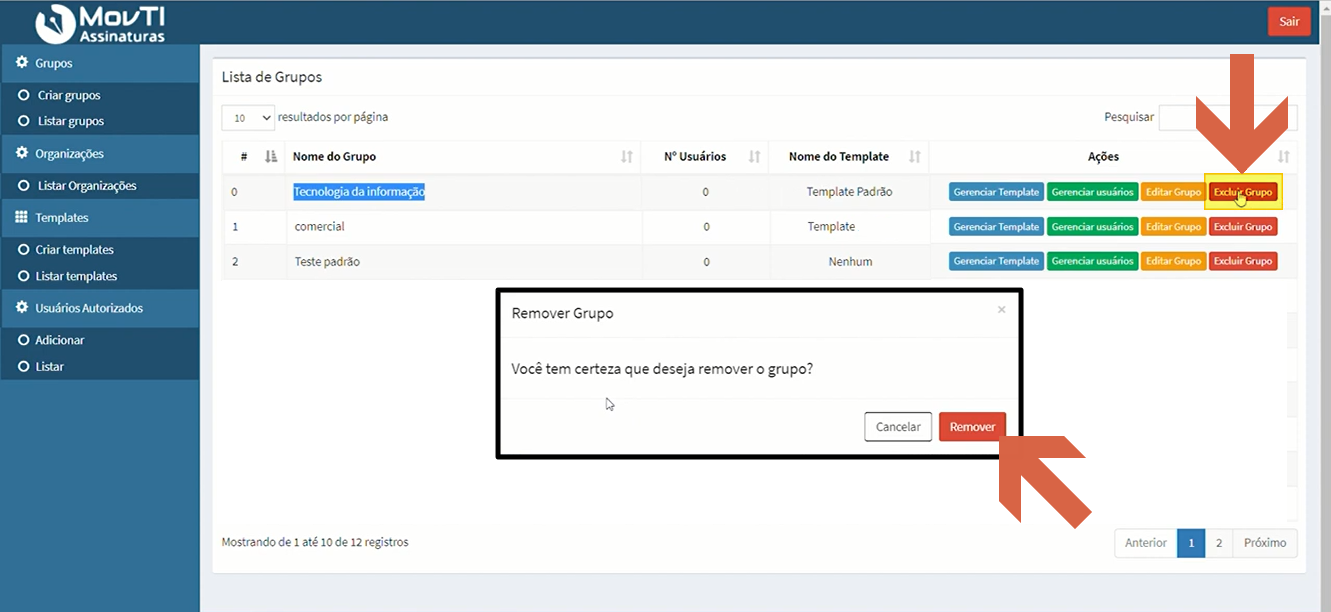
Task: Click Gerenciar Template for Tecnologia da informação
Action: [996, 192]
